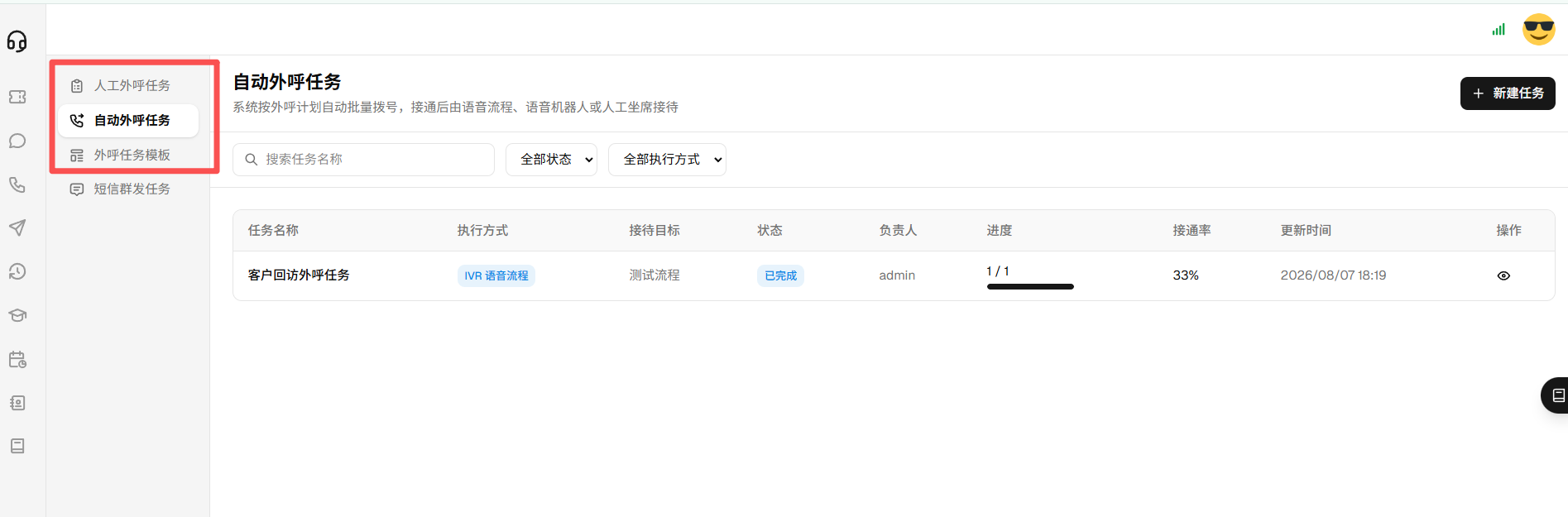Click the 接待目标 column header
This screenshot has width=1568, height=517.
[x=655, y=231]
